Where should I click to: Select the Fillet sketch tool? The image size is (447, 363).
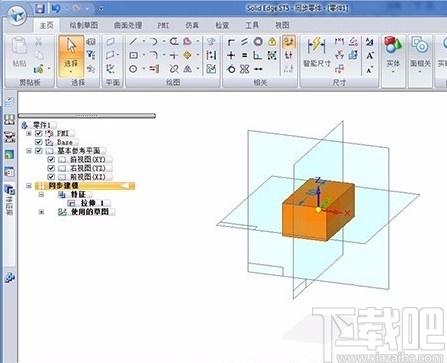click(x=154, y=55)
